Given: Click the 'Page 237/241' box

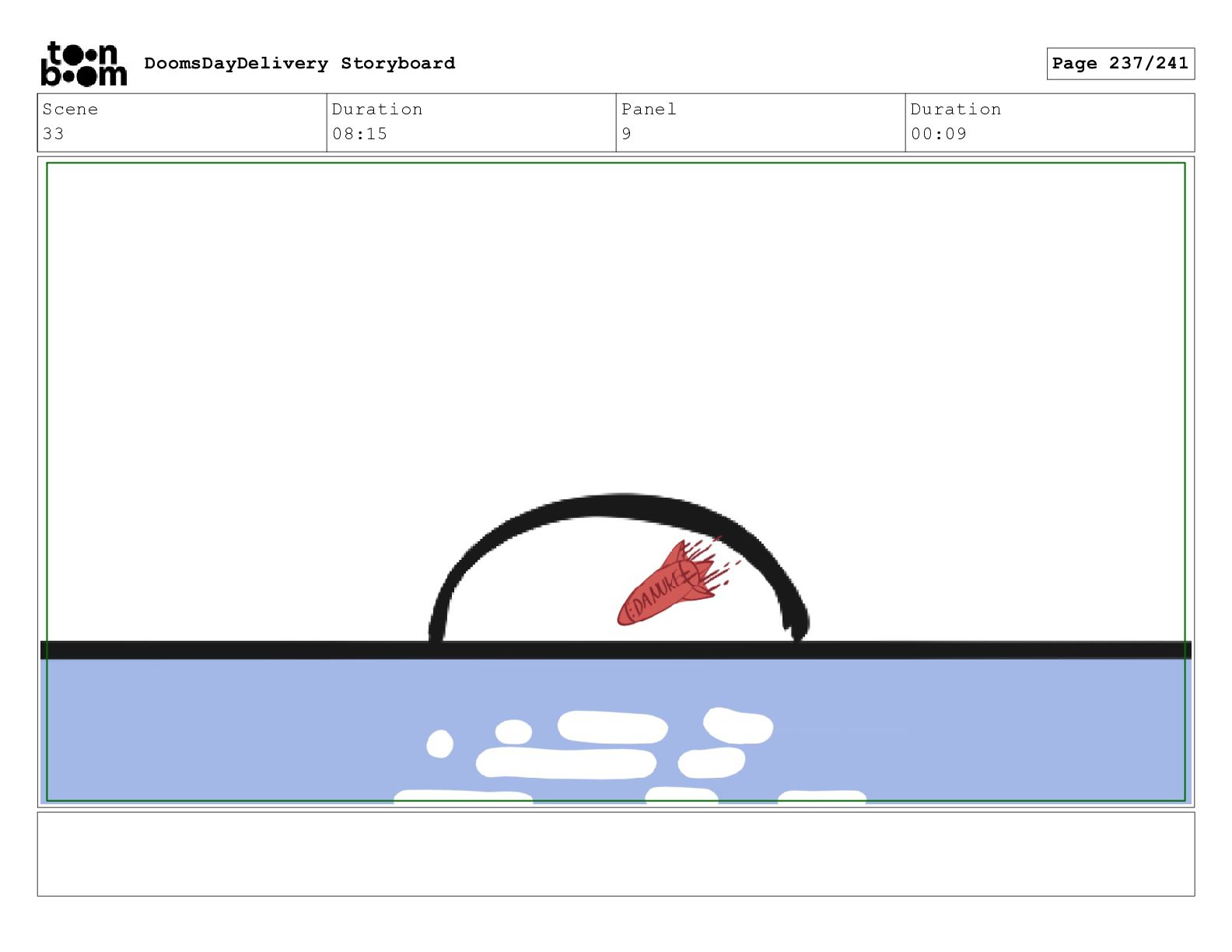Looking at the screenshot, I should pyautogui.click(x=1120, y=64).
